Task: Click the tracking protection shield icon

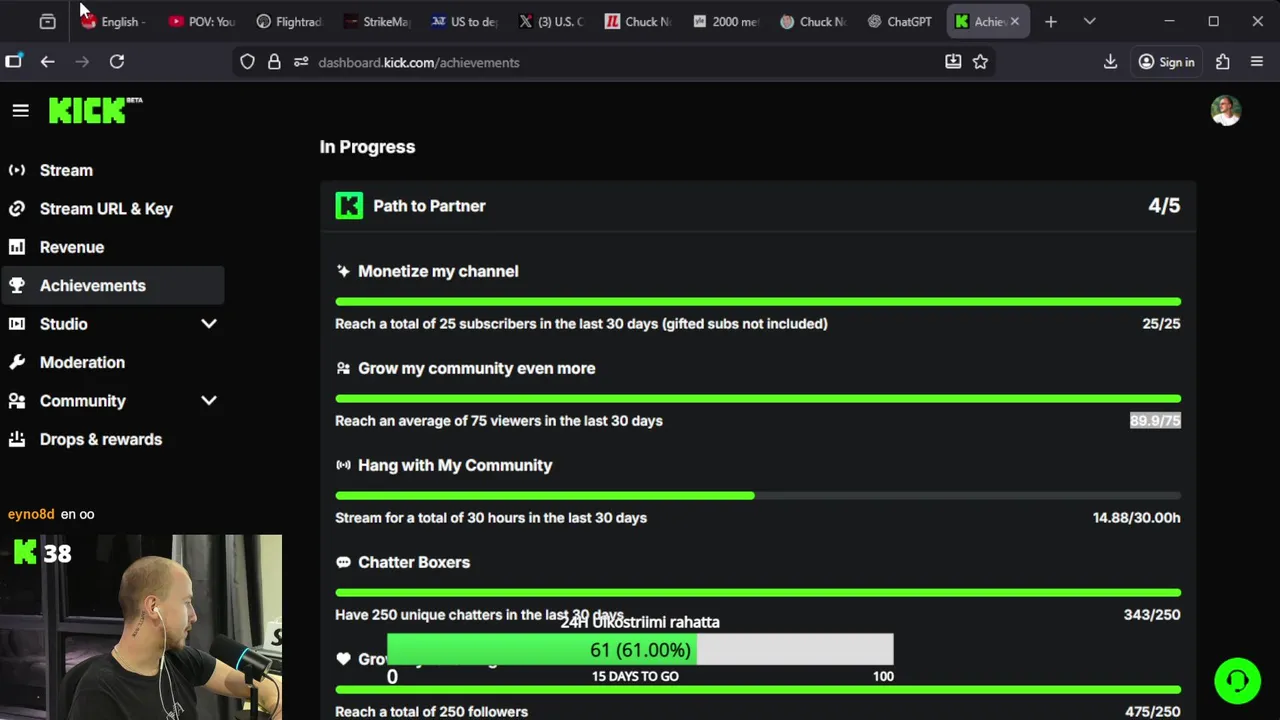Action: tap(247, 62)
